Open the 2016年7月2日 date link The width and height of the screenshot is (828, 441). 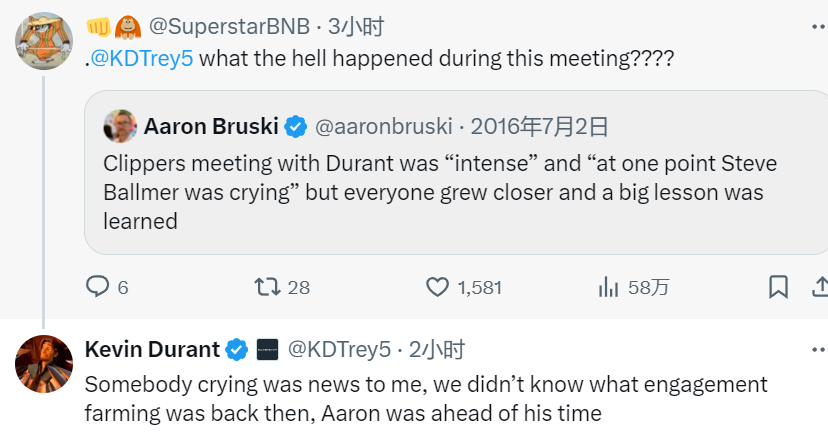tap(539, 126)
